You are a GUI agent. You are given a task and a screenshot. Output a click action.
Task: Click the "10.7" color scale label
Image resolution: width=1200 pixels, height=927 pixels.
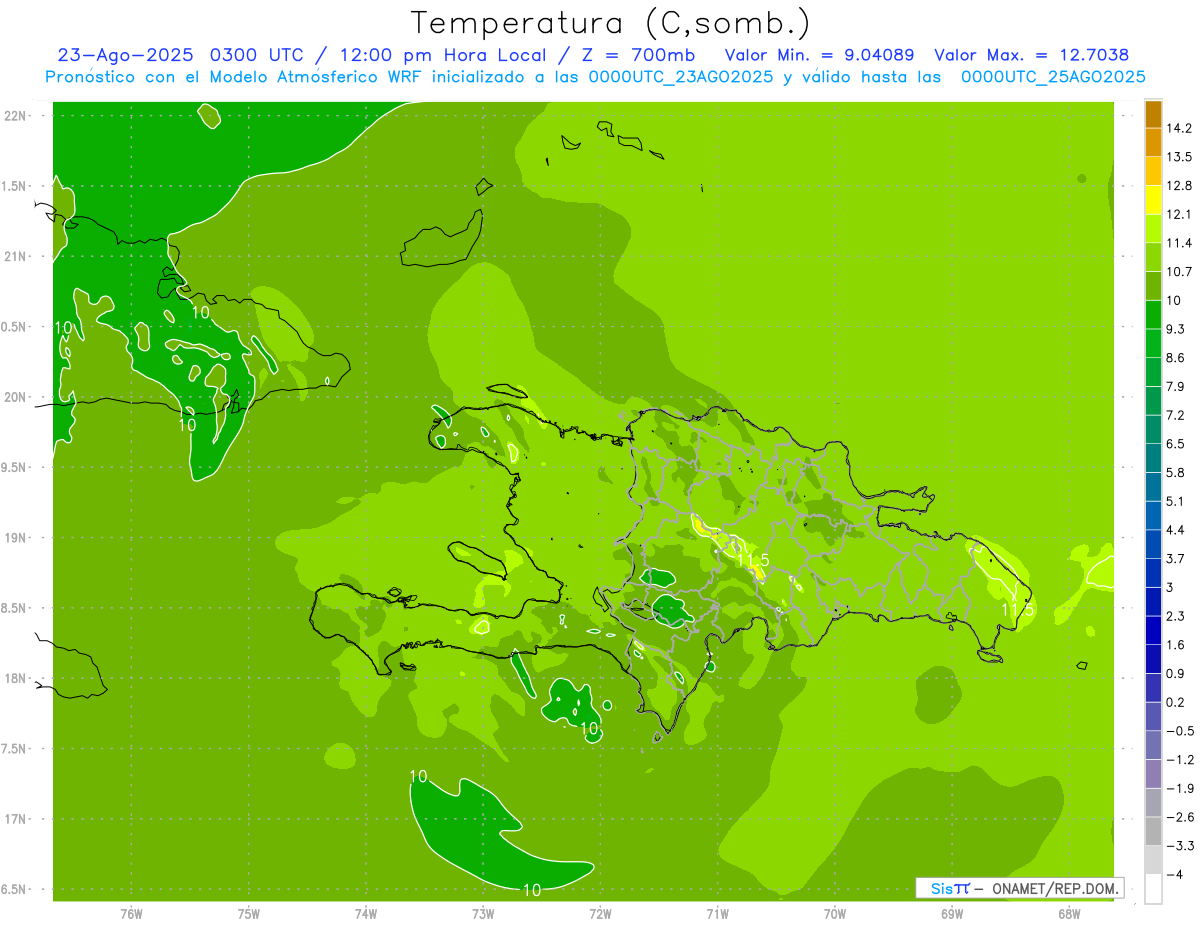pyautogui.click(x=1180, y=272)
